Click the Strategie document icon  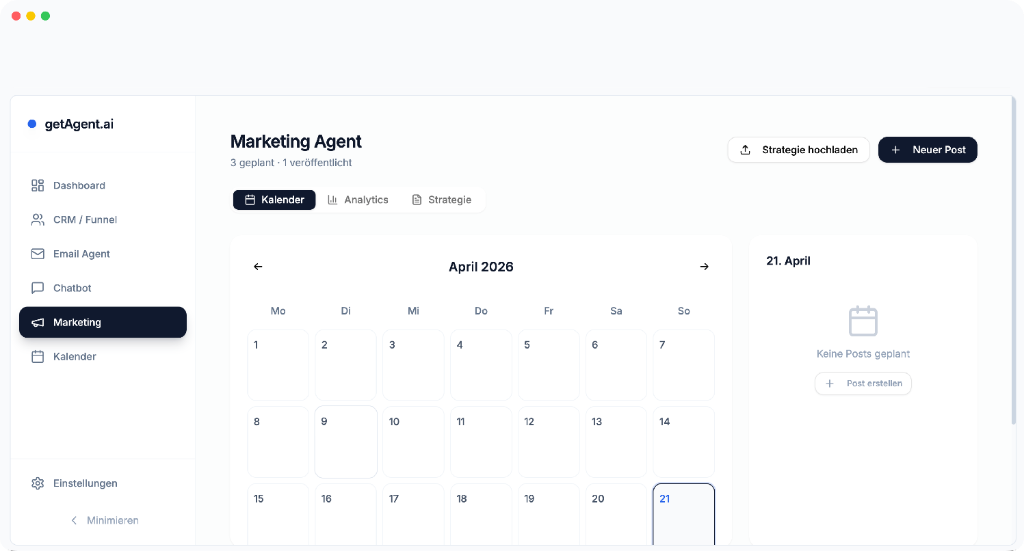click(417, 200)
